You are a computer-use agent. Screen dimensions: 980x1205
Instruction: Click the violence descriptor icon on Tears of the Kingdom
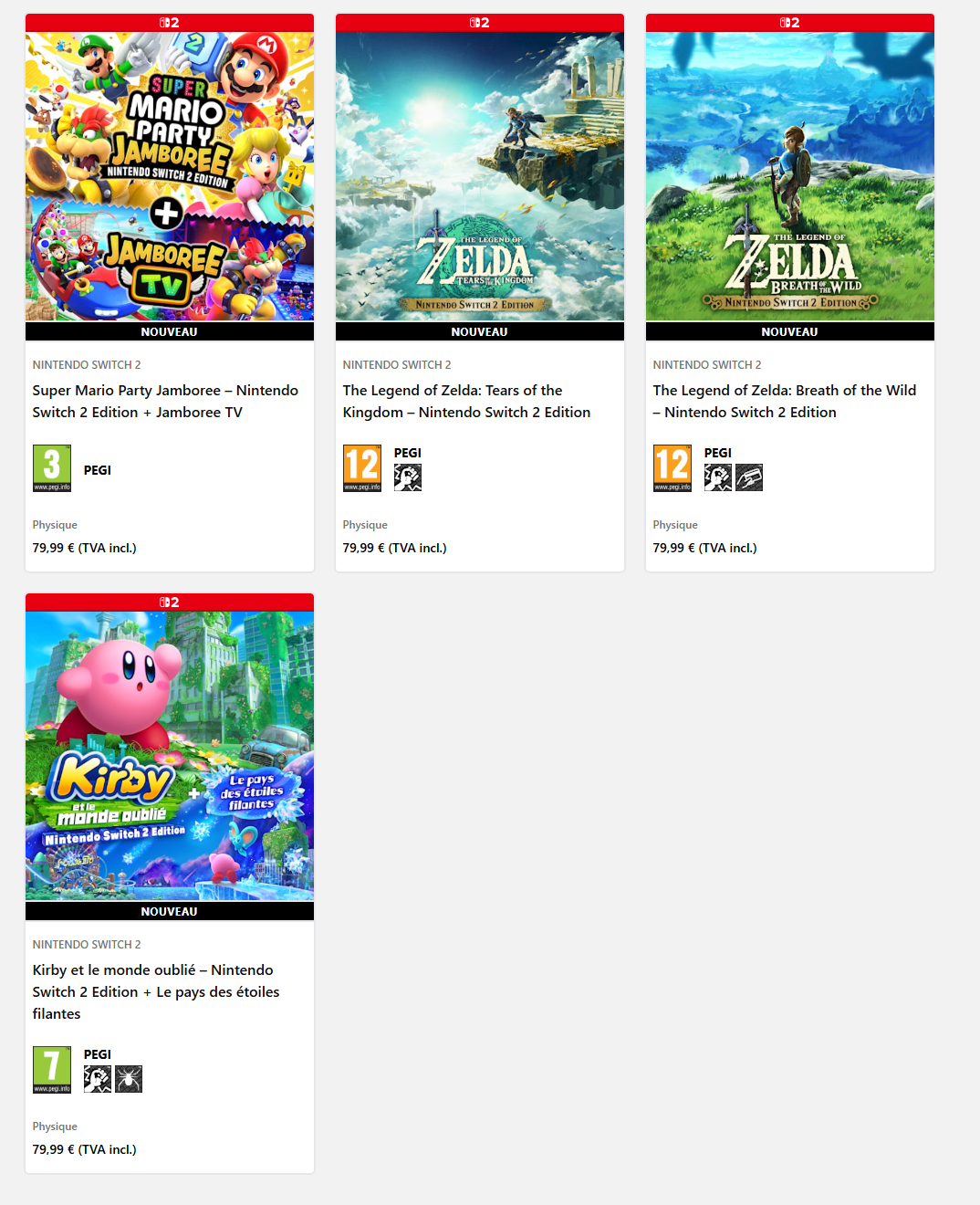[x=408, y=477]
